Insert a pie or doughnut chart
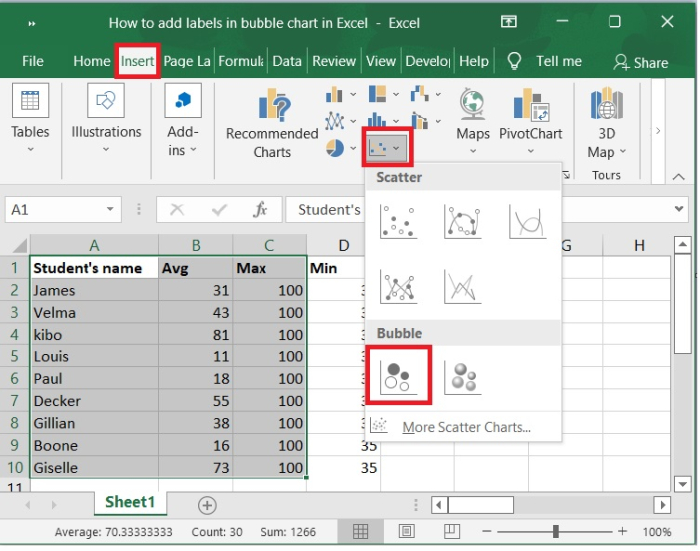 (x=341, y=148)
